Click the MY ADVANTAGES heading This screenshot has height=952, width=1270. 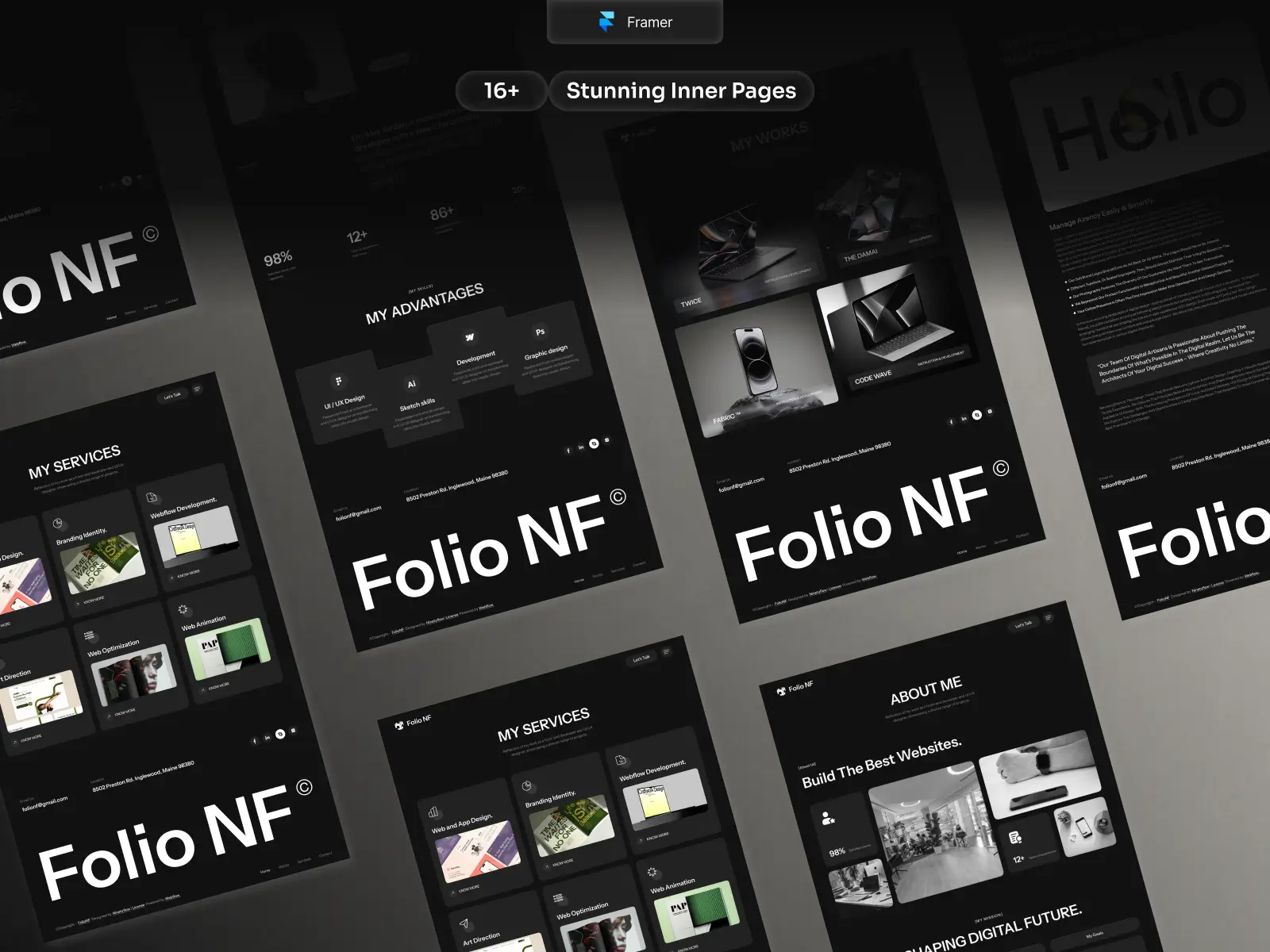point(425,304)
